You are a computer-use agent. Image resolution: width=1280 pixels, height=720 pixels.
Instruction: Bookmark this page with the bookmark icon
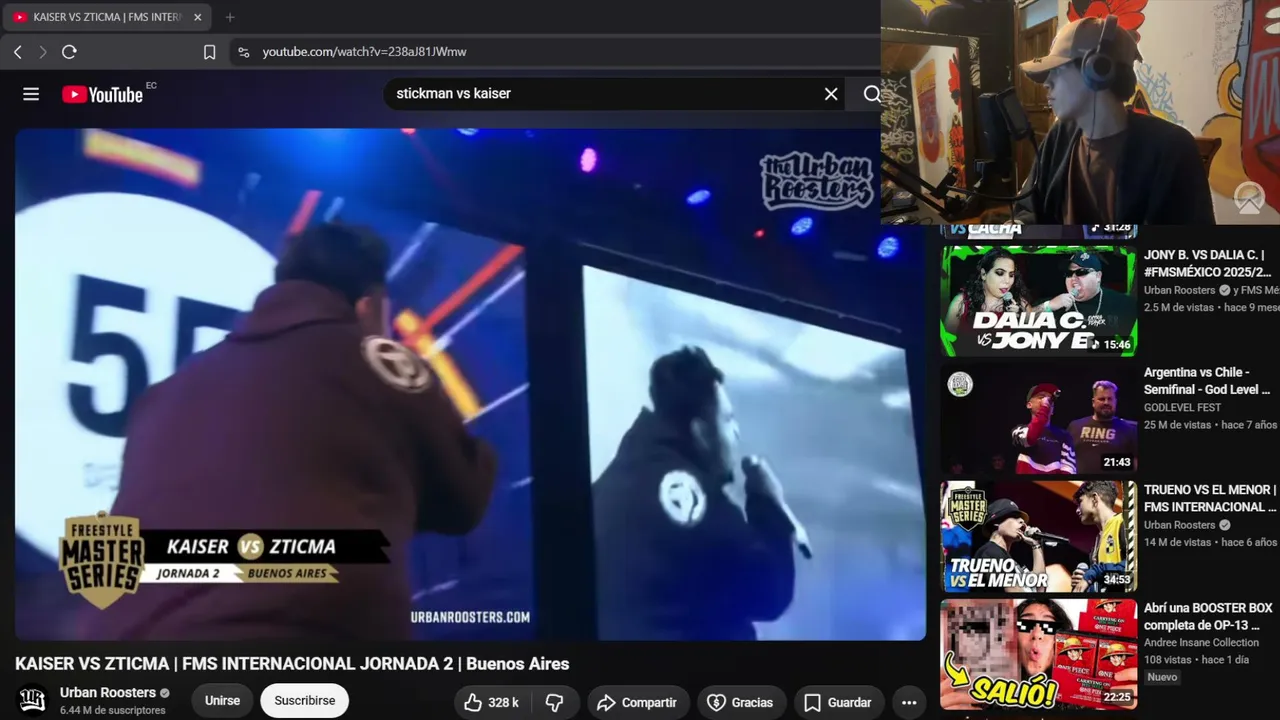click(209, 52)
